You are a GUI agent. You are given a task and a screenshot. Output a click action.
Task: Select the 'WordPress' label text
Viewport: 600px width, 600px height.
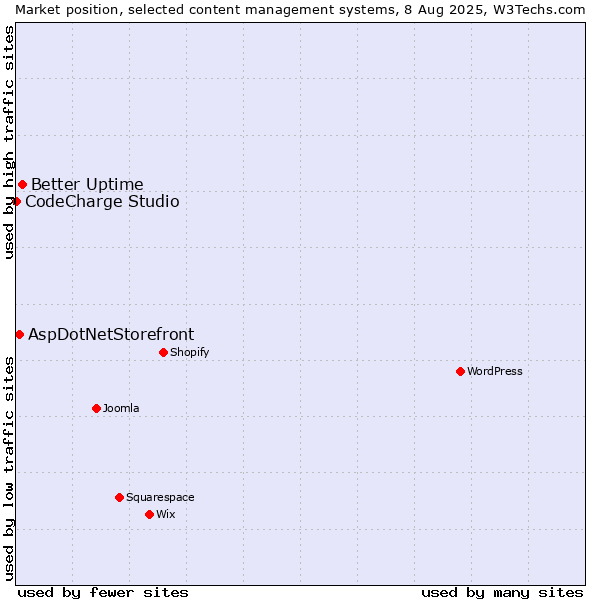pos(494,371)
